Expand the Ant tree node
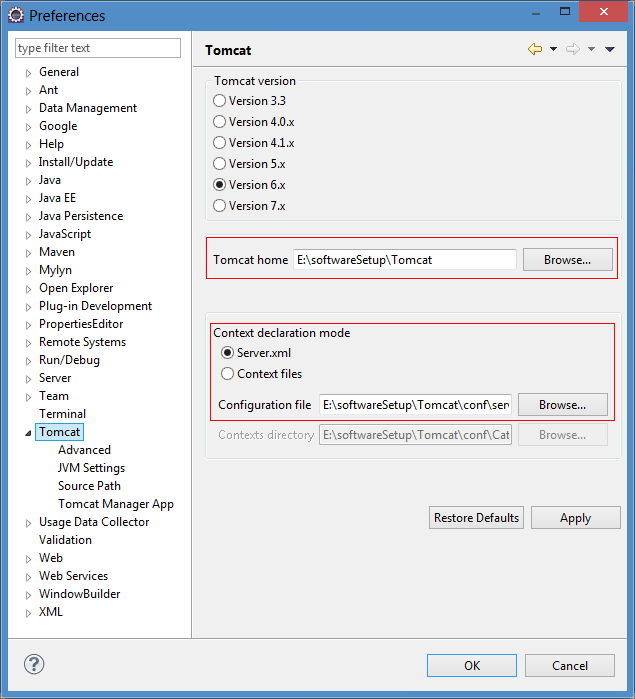The image size is (635, 699). [x=29, y=91]
